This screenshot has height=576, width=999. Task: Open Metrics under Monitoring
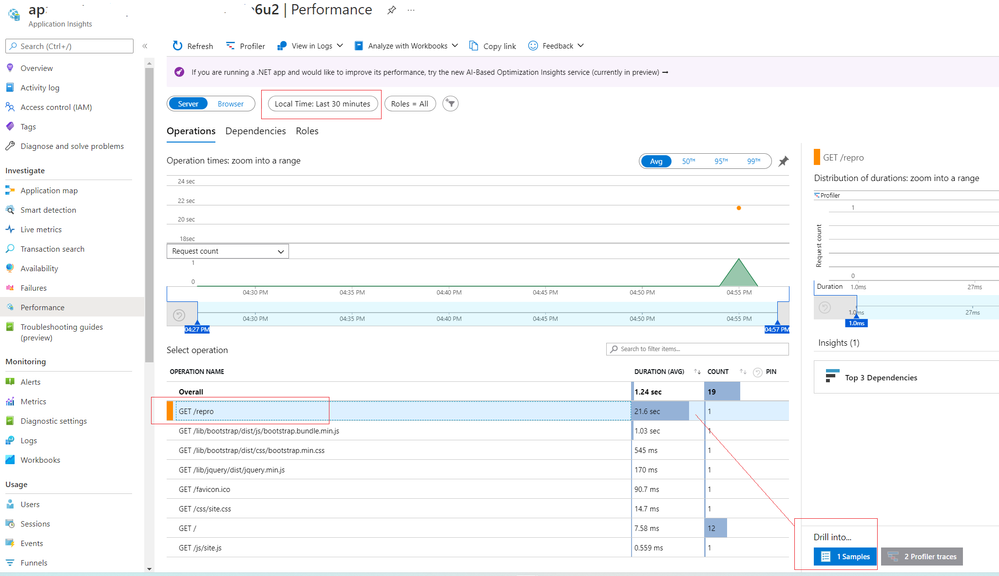(x=33, y=401)
